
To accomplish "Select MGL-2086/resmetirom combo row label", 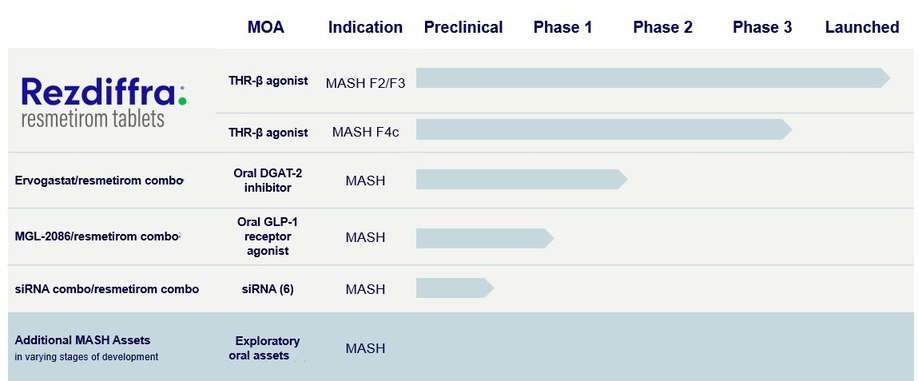I will click(x=97, y=236).
